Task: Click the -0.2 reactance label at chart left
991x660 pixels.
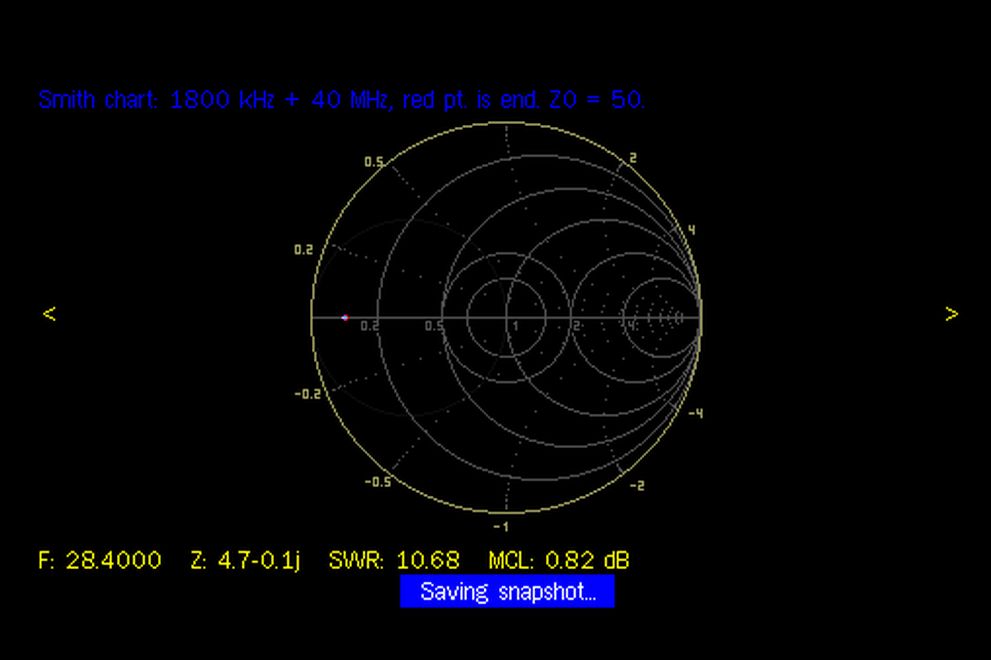Action: click(306, 394)
